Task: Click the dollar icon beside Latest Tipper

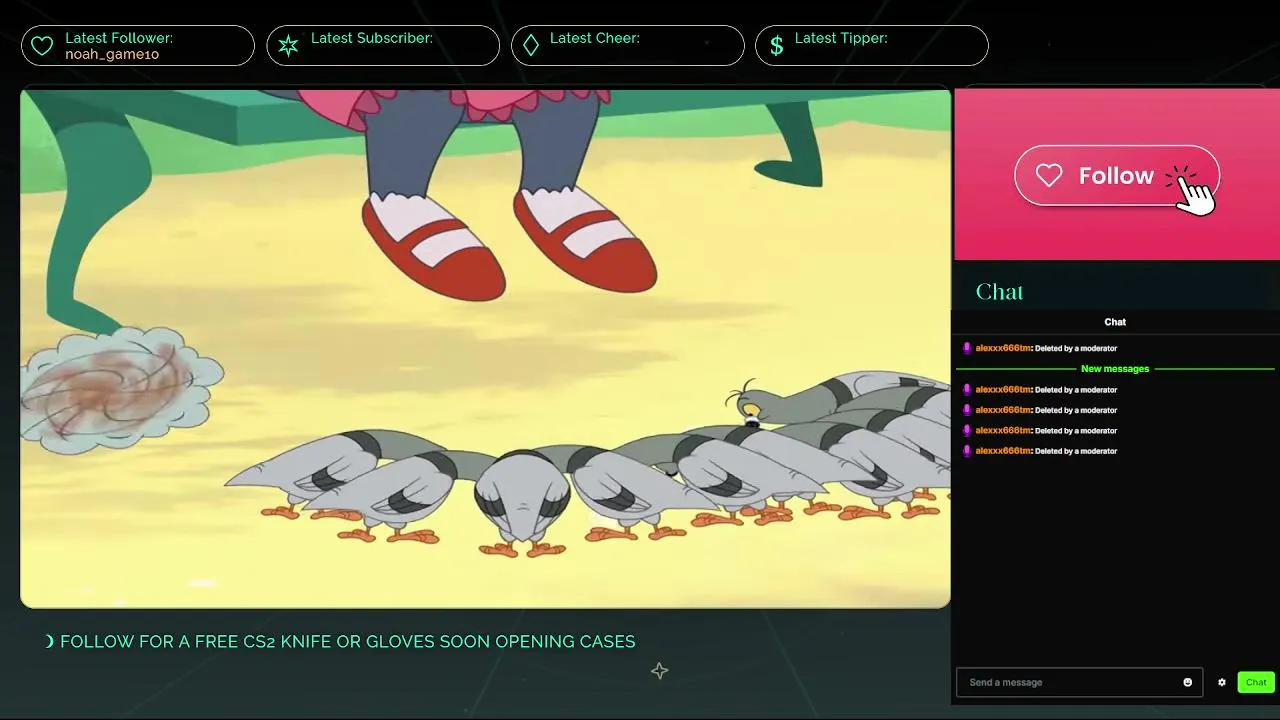Action: tap(776, 46)
